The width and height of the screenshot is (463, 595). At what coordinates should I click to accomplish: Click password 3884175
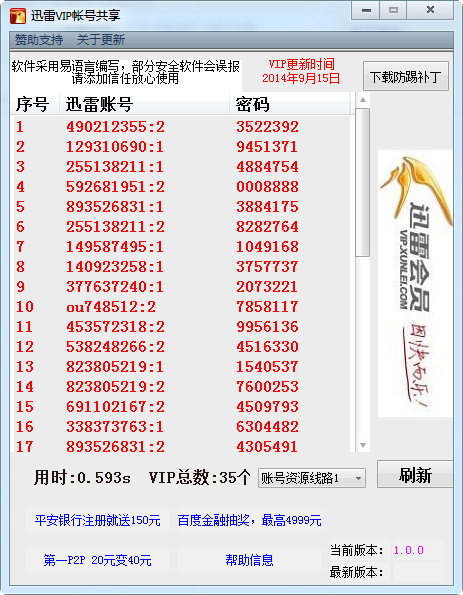268,207
